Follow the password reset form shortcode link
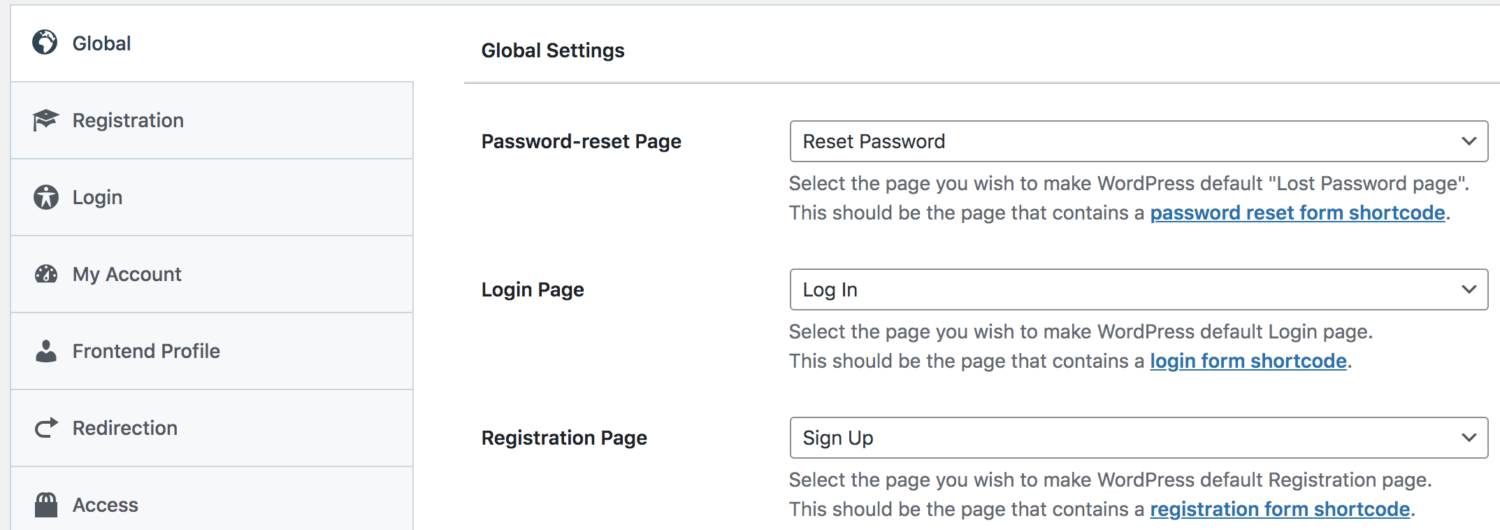Image resolution: width=1500 pixels, height=530 pixels. [x=1297, y=213]
